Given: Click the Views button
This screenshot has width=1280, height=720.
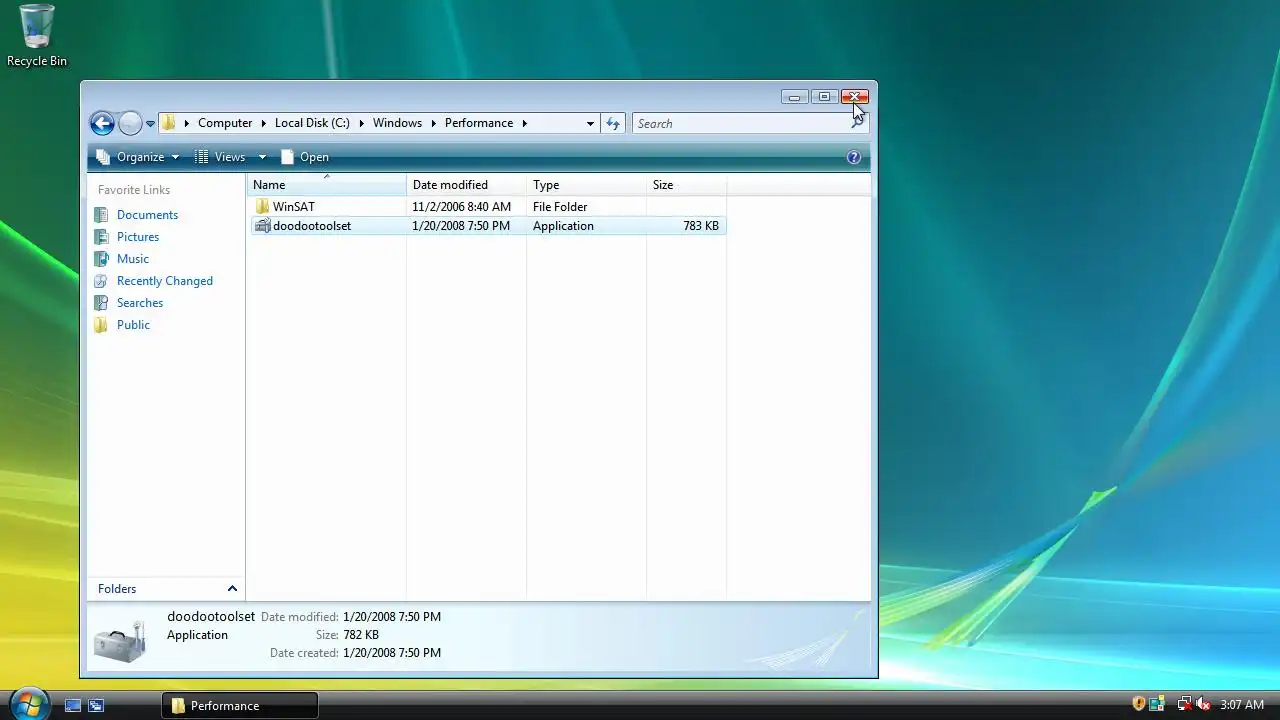Looking at the screenshot, I should [220, 157].
